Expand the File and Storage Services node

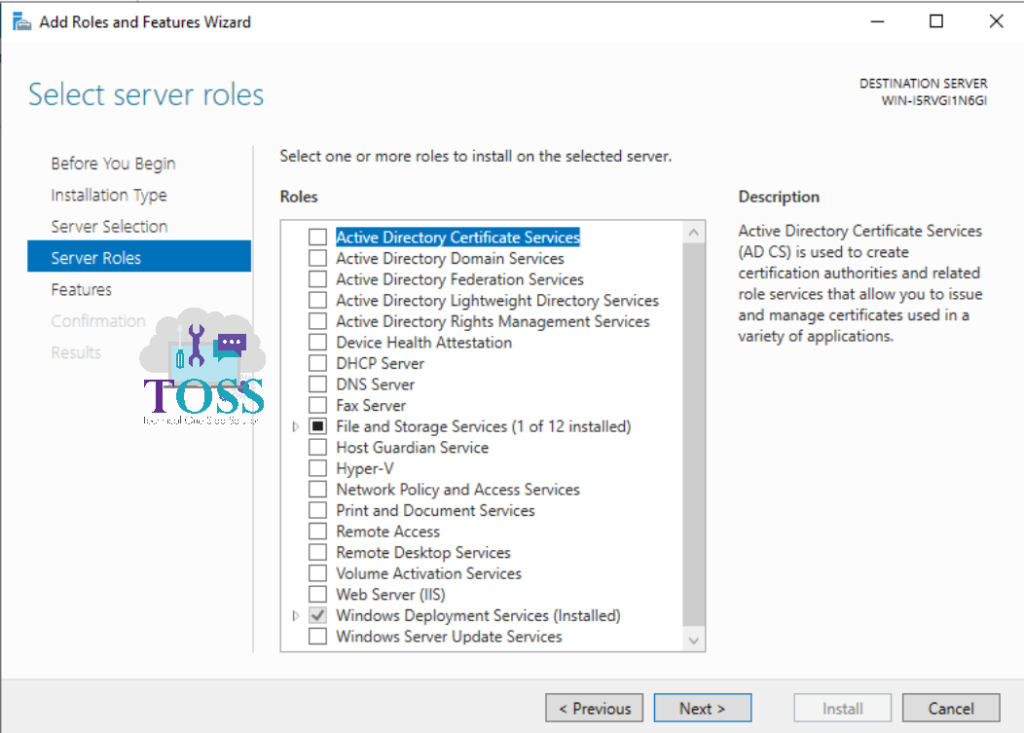point(295,426)
